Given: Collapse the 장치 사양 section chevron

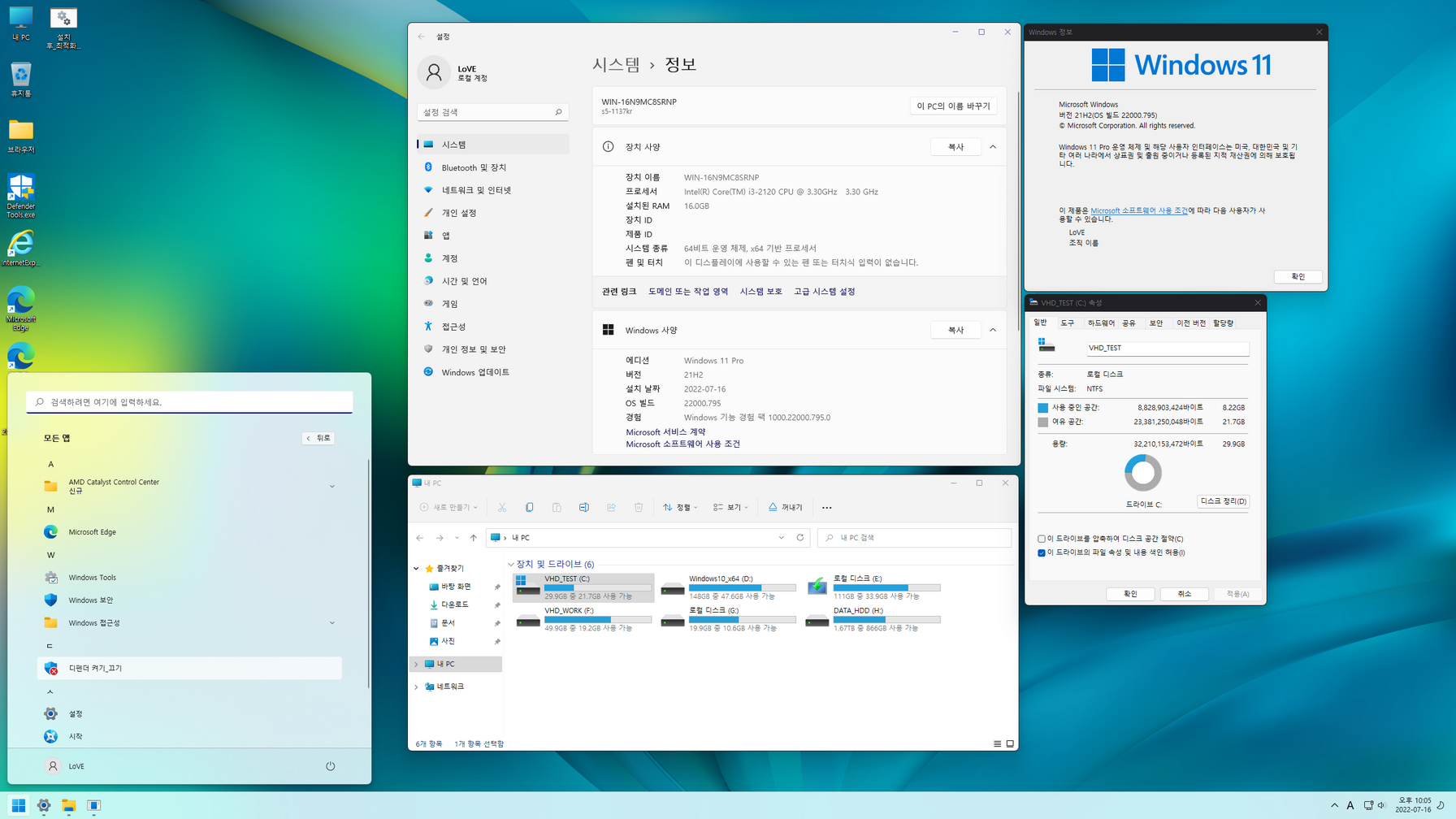Looking at the screenshot, I should coord(993,147).
